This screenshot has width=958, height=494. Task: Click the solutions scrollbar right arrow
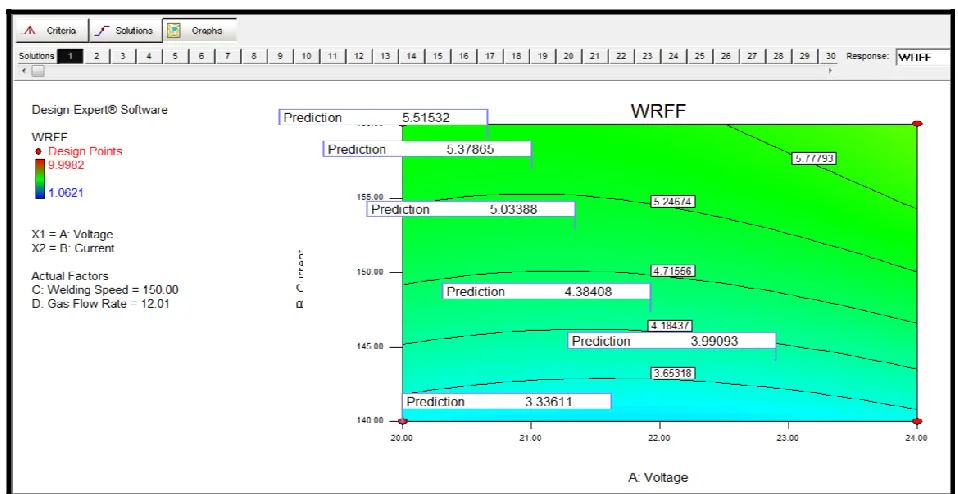click(830, 71)
